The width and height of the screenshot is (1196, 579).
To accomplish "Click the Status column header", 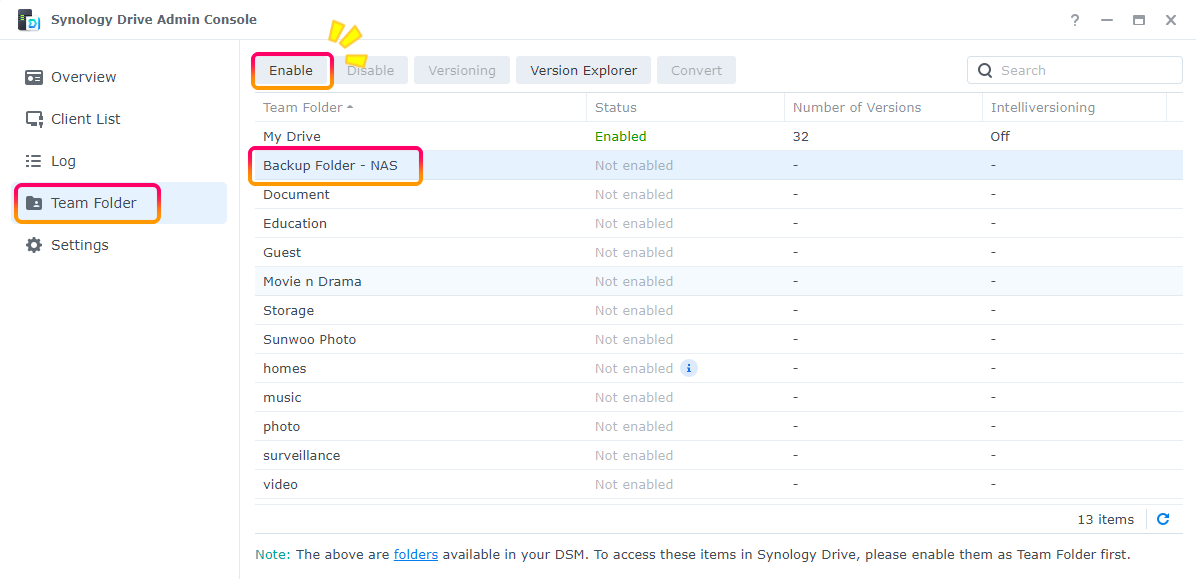I will coord(685,108).
